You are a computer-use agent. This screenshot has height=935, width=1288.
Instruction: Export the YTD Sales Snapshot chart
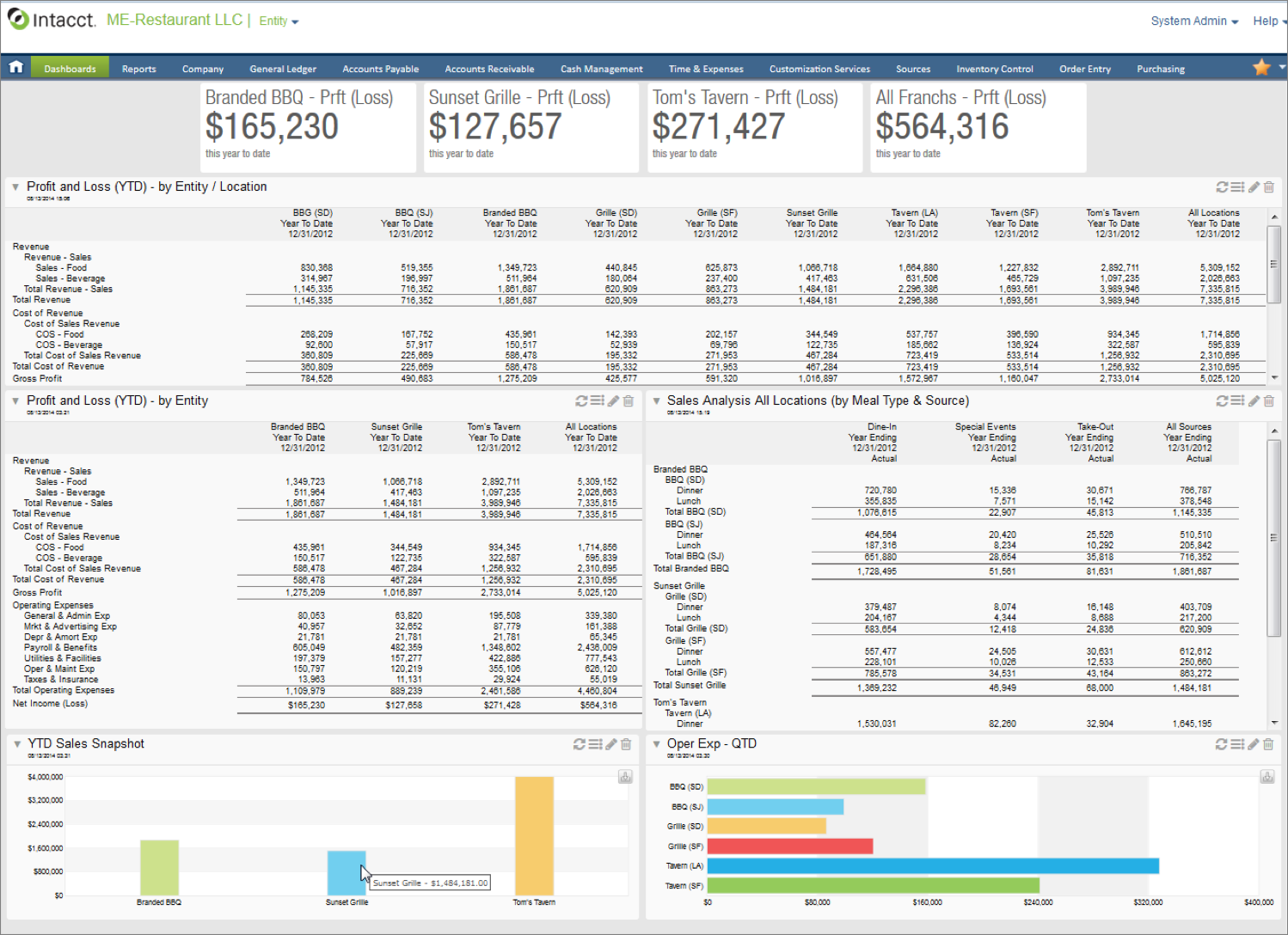[x=625, y=776]
